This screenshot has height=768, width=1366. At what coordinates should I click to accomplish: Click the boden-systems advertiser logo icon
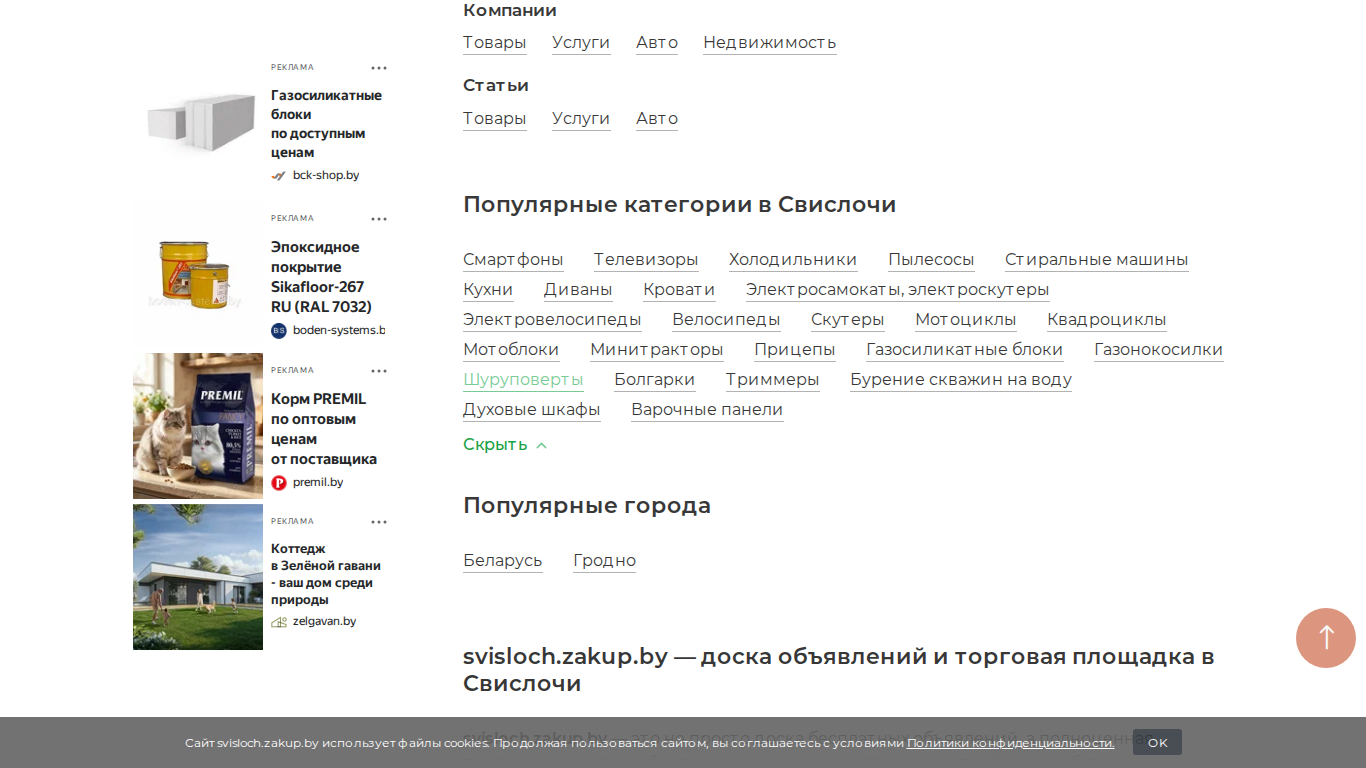point(279,330)
